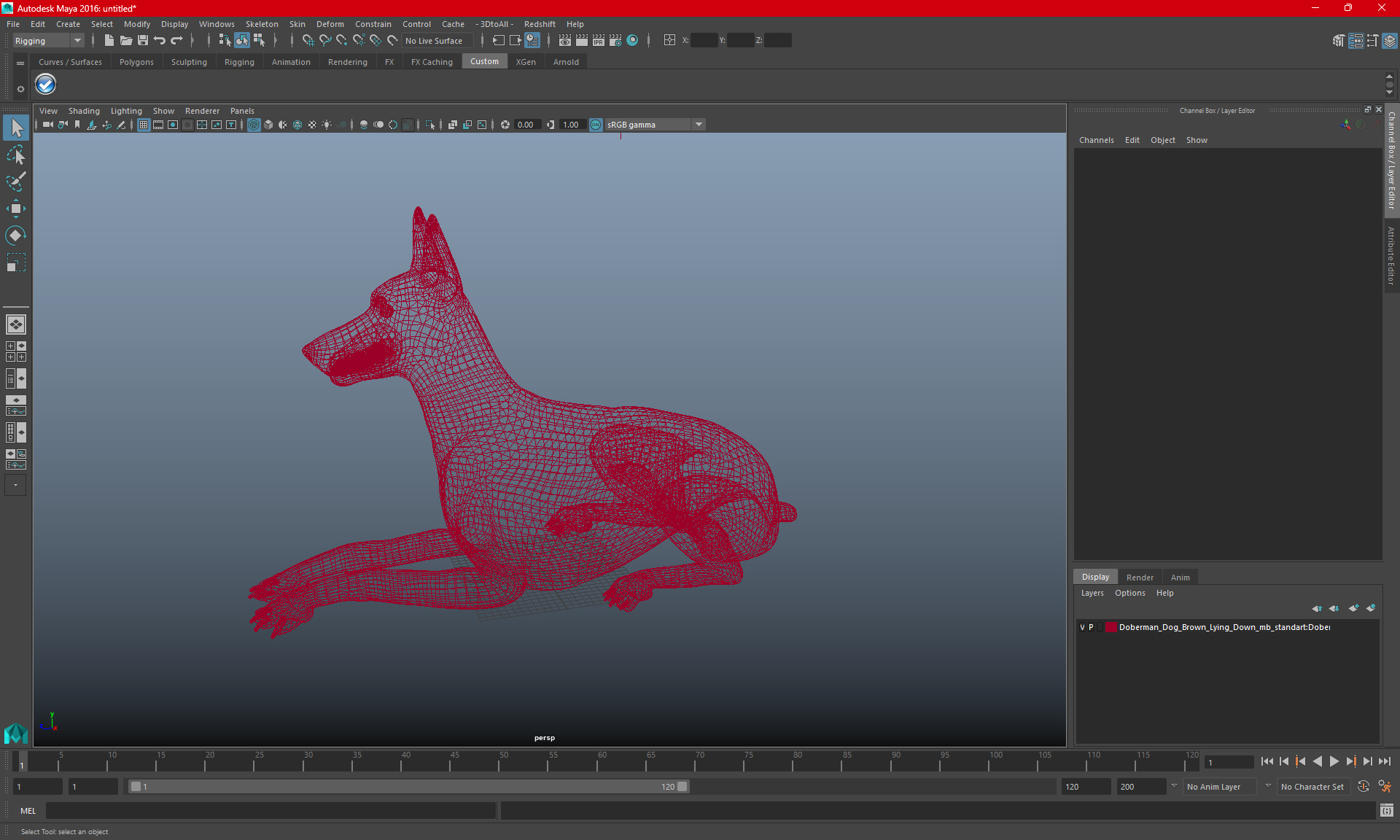Switch to the Polygons shelf tab

[136, 62]
